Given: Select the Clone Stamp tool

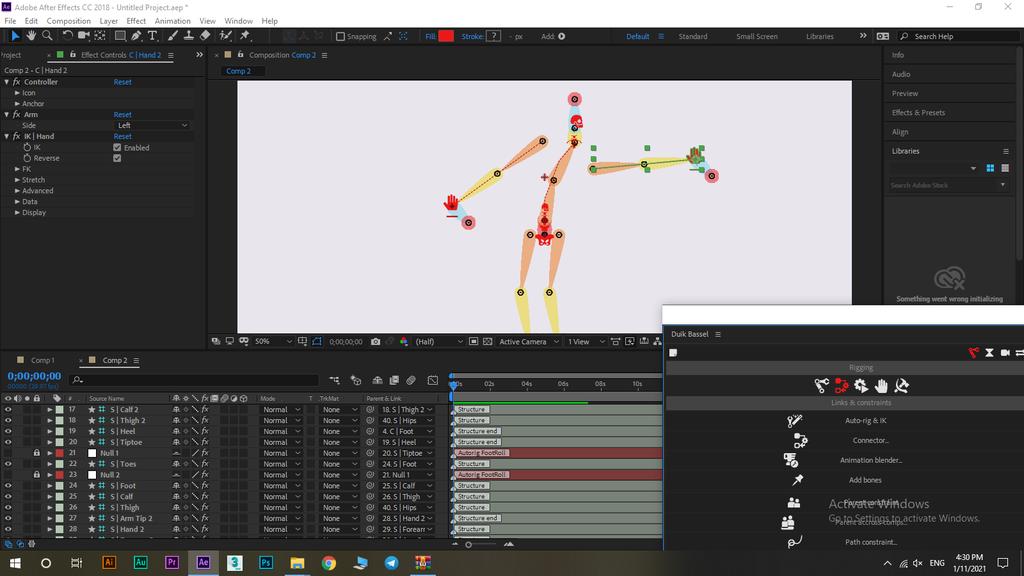Looking at the screenshot, I should pyautogui.click(x=189, y=36).
